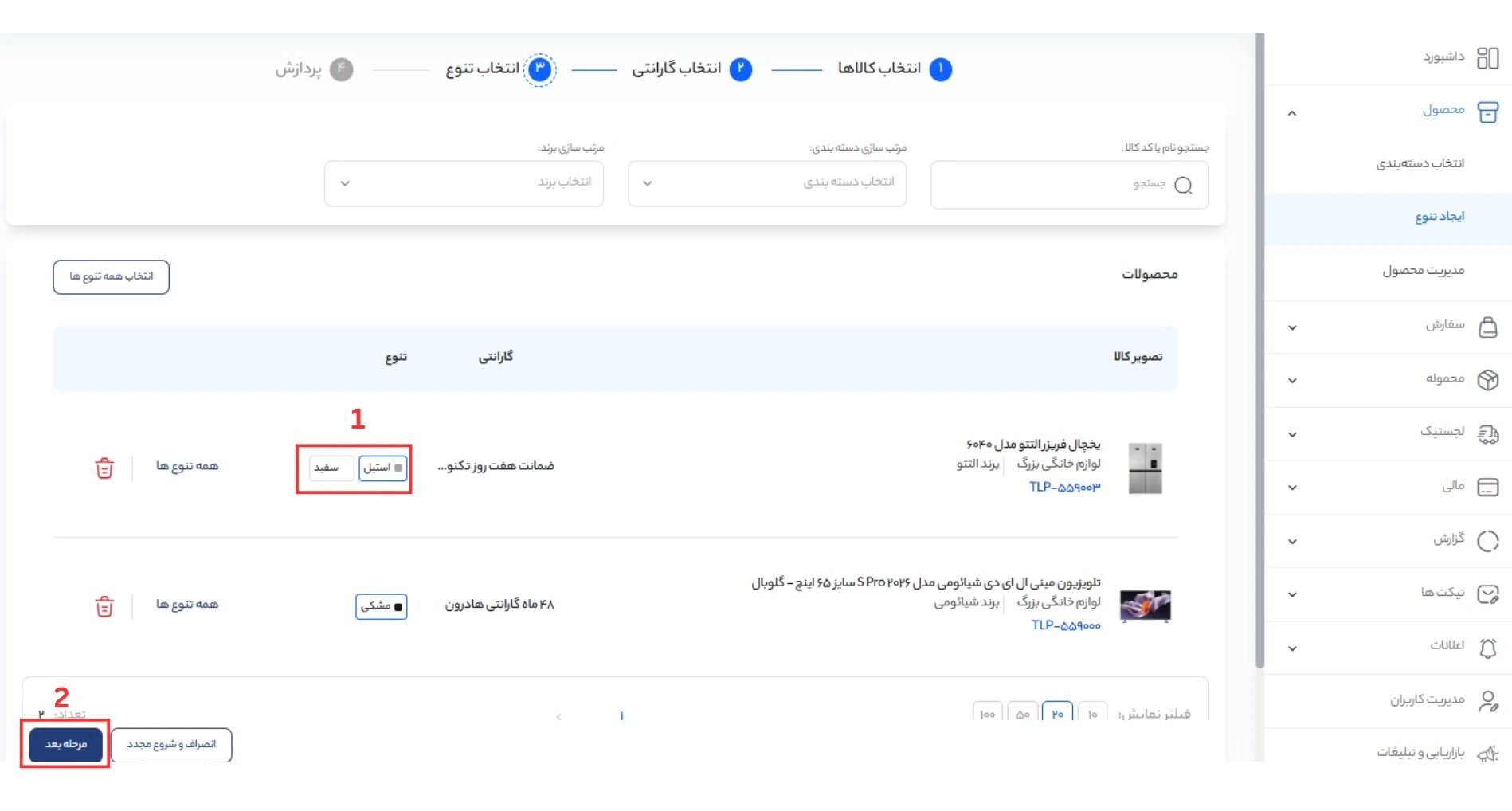Open product code TLP-559000 link
The height and width of the screenshot is (811, 1512).
tap(1066, 626)
